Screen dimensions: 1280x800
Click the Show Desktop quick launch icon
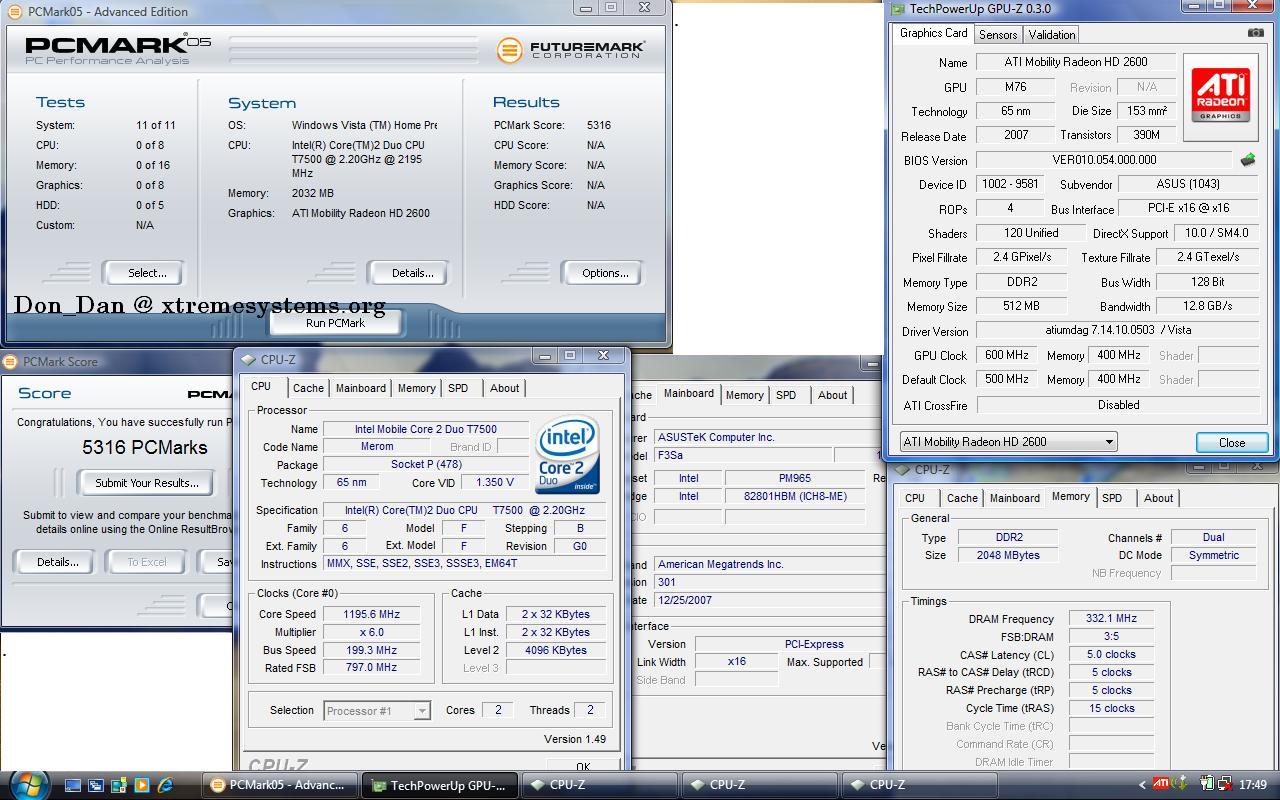click(x=73, y=786)
